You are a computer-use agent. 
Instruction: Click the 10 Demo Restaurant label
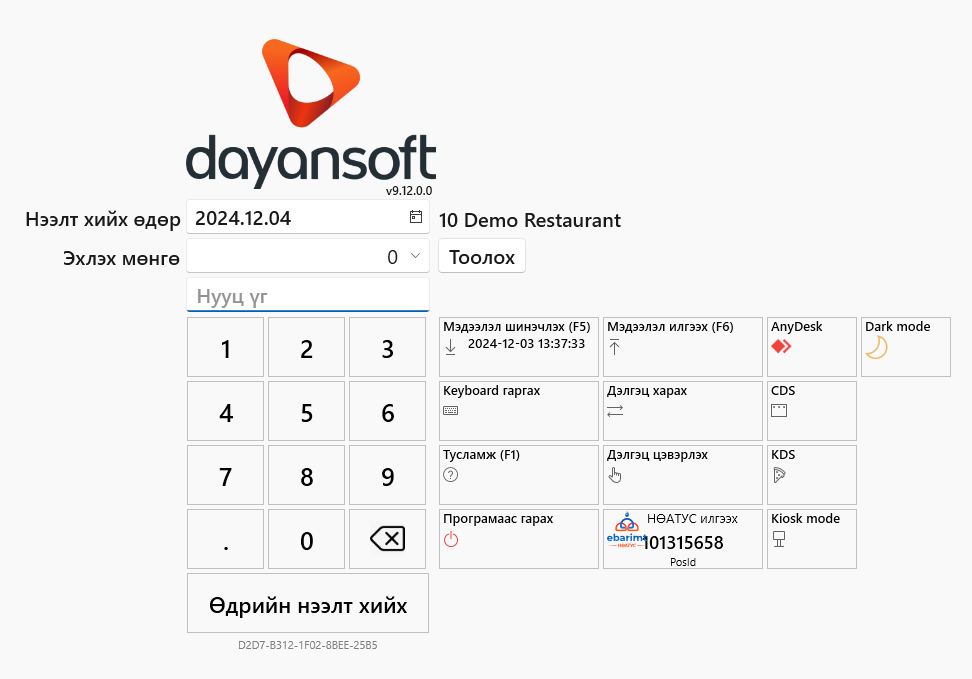tap(530, 220)
